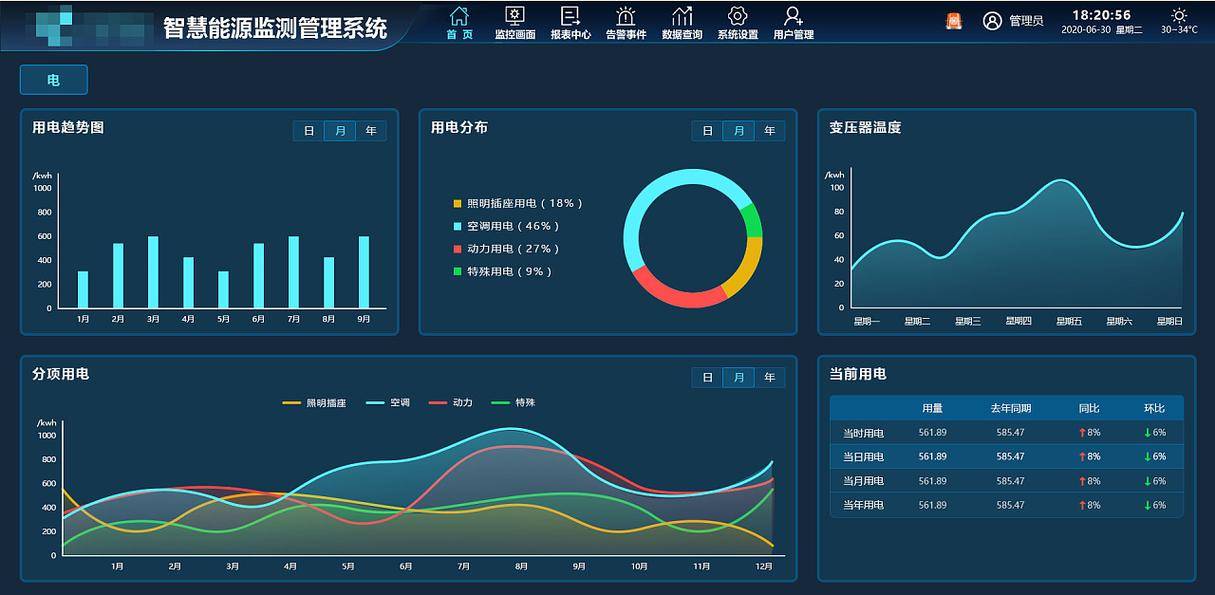The image size is (1215, 595).
Task: Click the 当日用电 row in current usage table
Action: (x=863, y=456)
